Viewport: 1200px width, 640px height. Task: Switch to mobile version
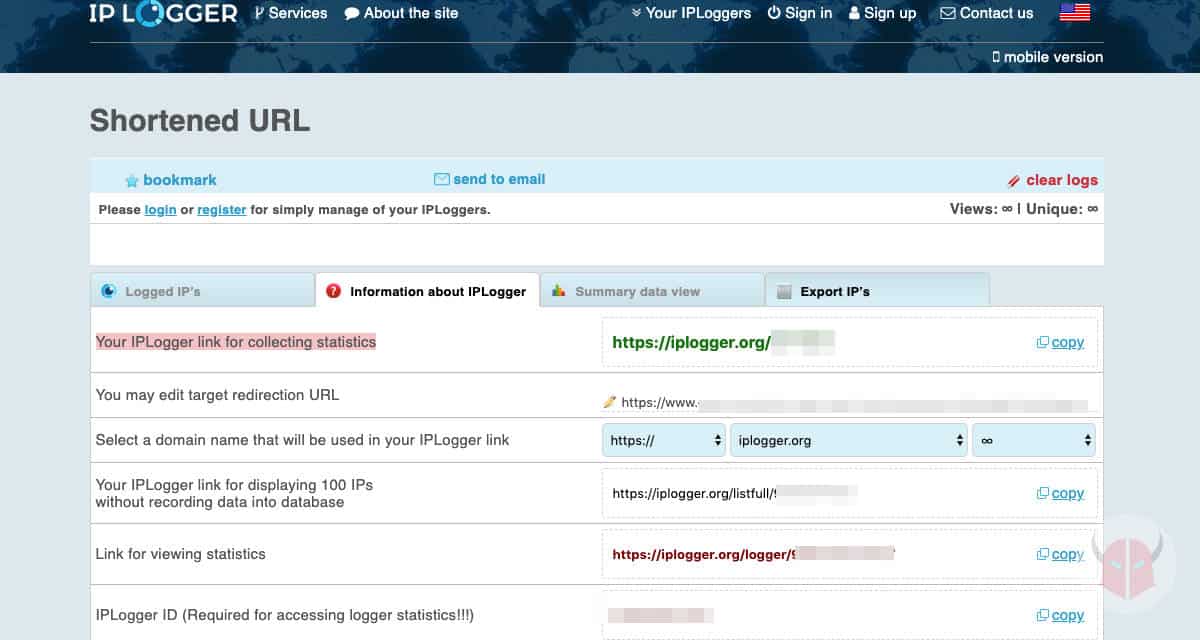coord(1048,57)
